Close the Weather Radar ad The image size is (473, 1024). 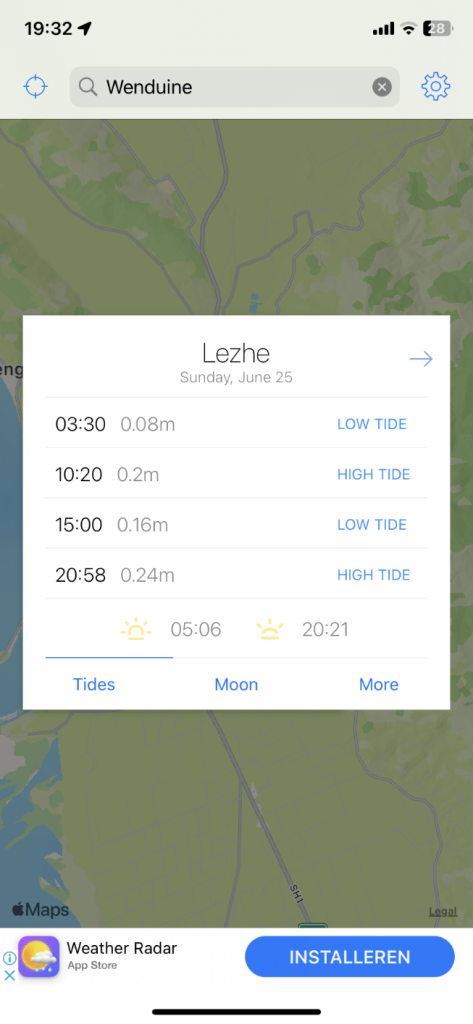click(10, 976)
